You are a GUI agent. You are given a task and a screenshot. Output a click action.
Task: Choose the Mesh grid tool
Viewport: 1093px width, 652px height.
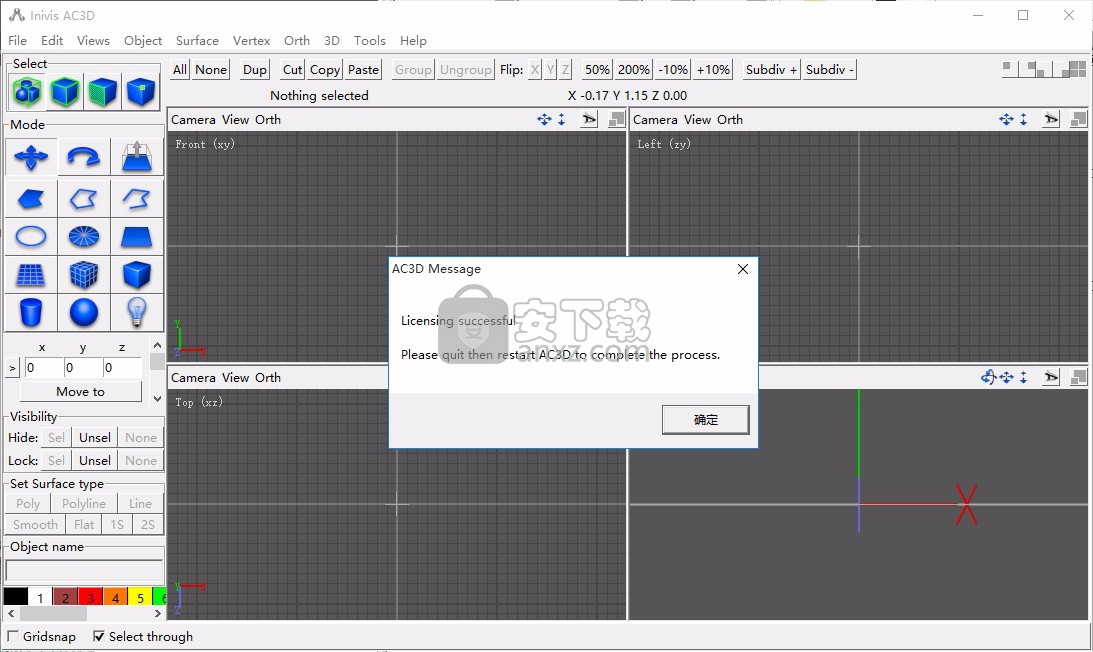tap(31, 274)
